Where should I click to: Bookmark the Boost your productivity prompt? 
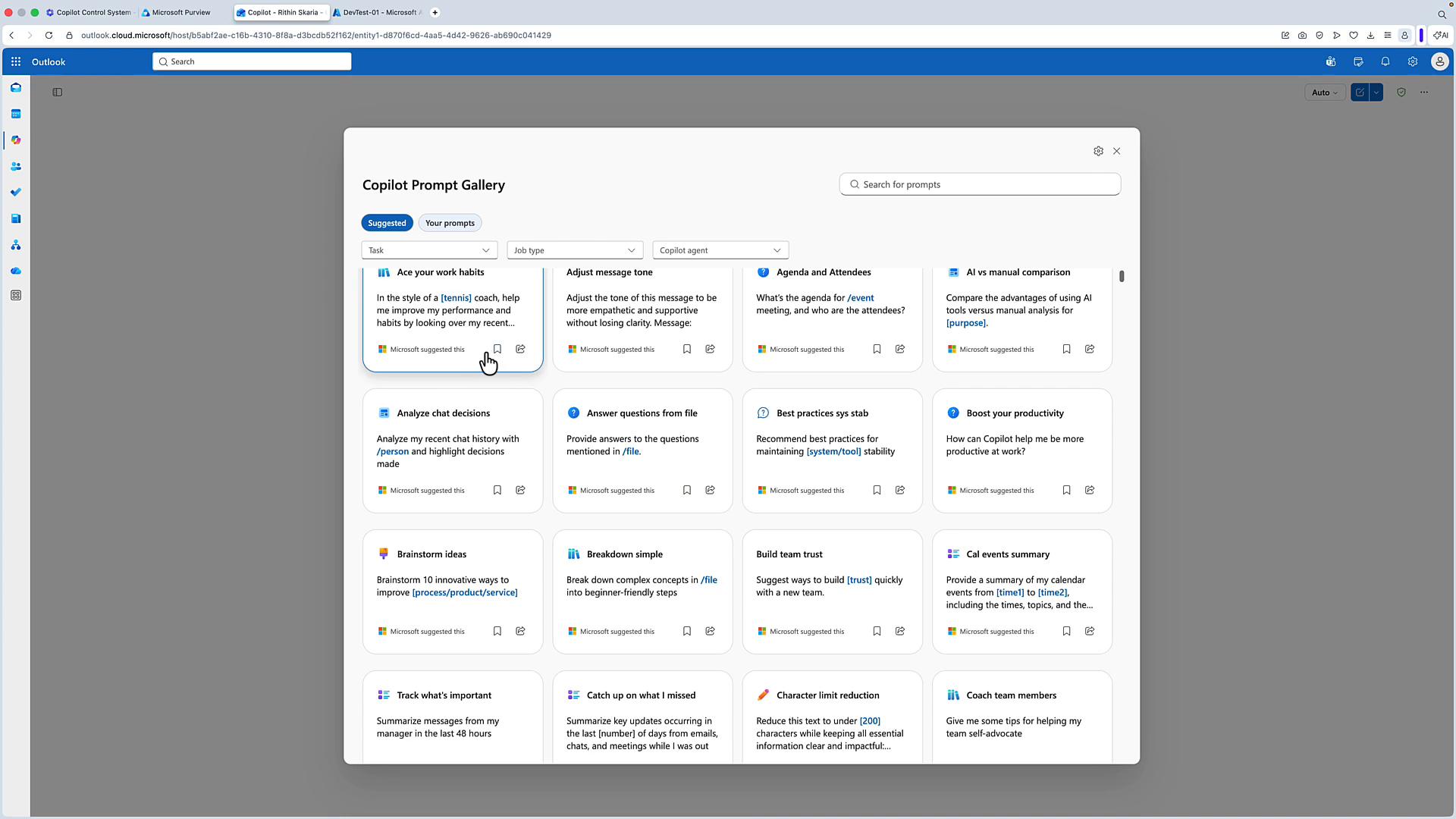tap(1066, 490)
